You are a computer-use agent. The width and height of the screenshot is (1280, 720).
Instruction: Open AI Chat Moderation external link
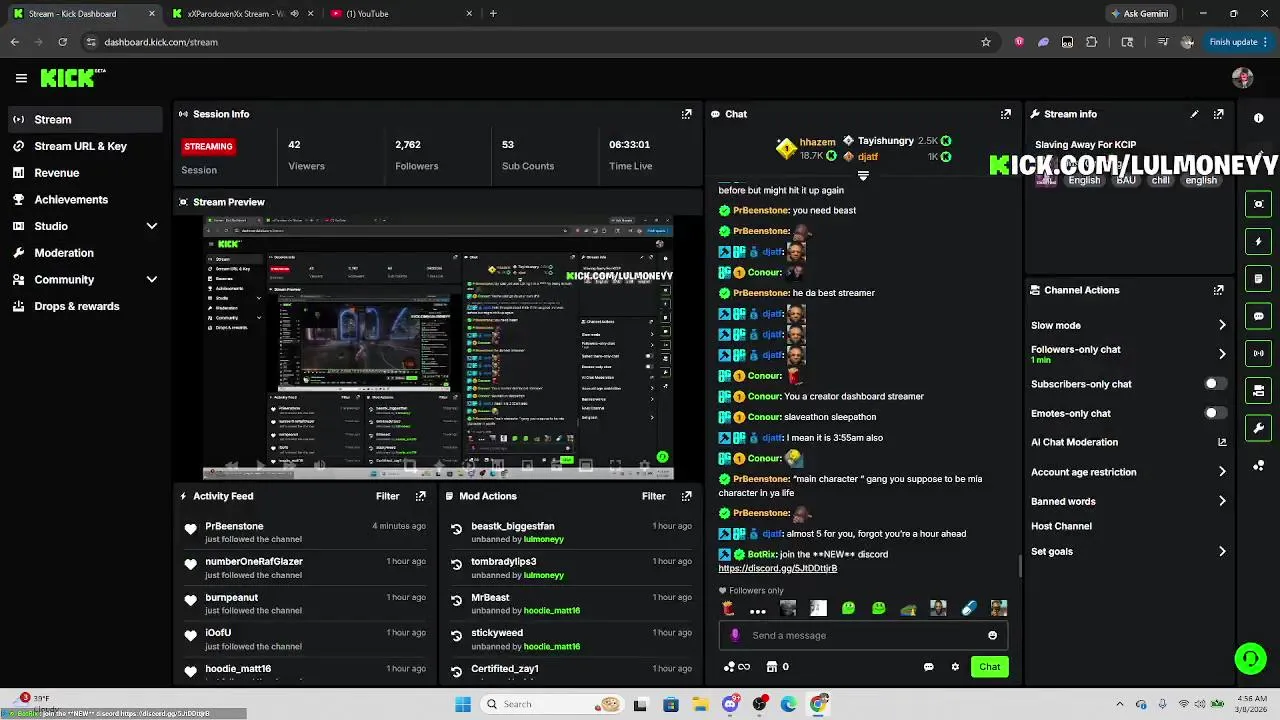point(1222,442)
